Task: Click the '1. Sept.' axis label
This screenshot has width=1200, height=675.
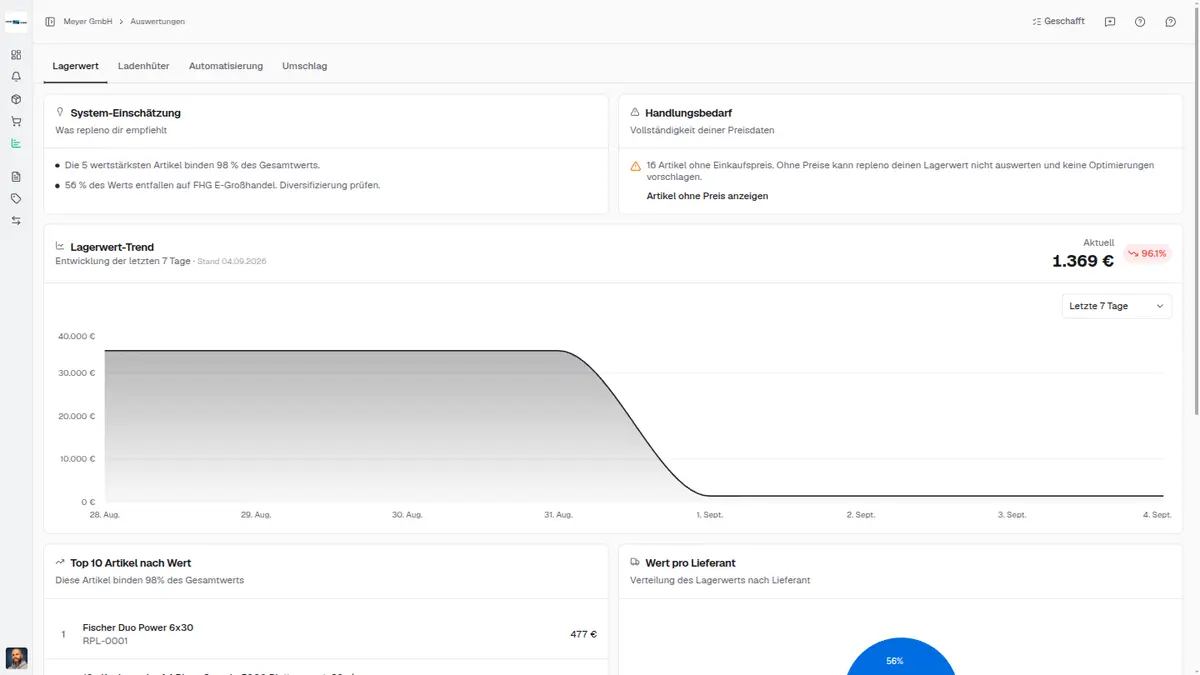Action: [709, 514]
